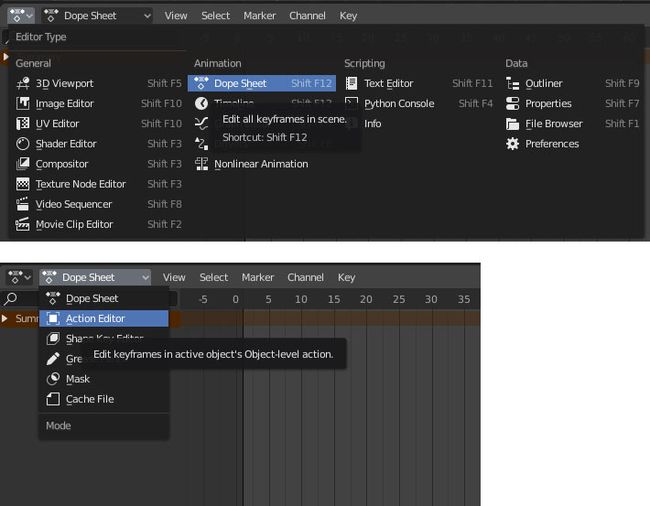Screen dimensions: 650x506
Task: Open the View menu in lower header
Action: [x=174, y=277]
